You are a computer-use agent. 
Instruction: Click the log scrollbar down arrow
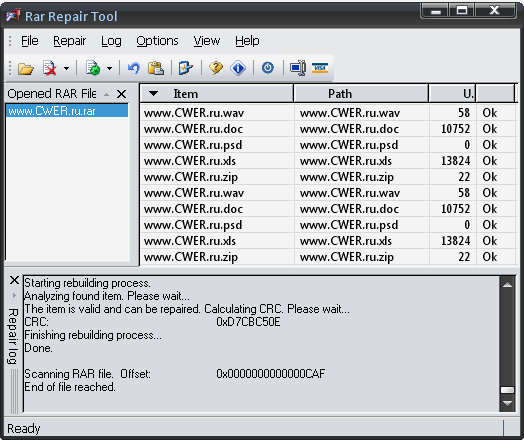(507, 403)
